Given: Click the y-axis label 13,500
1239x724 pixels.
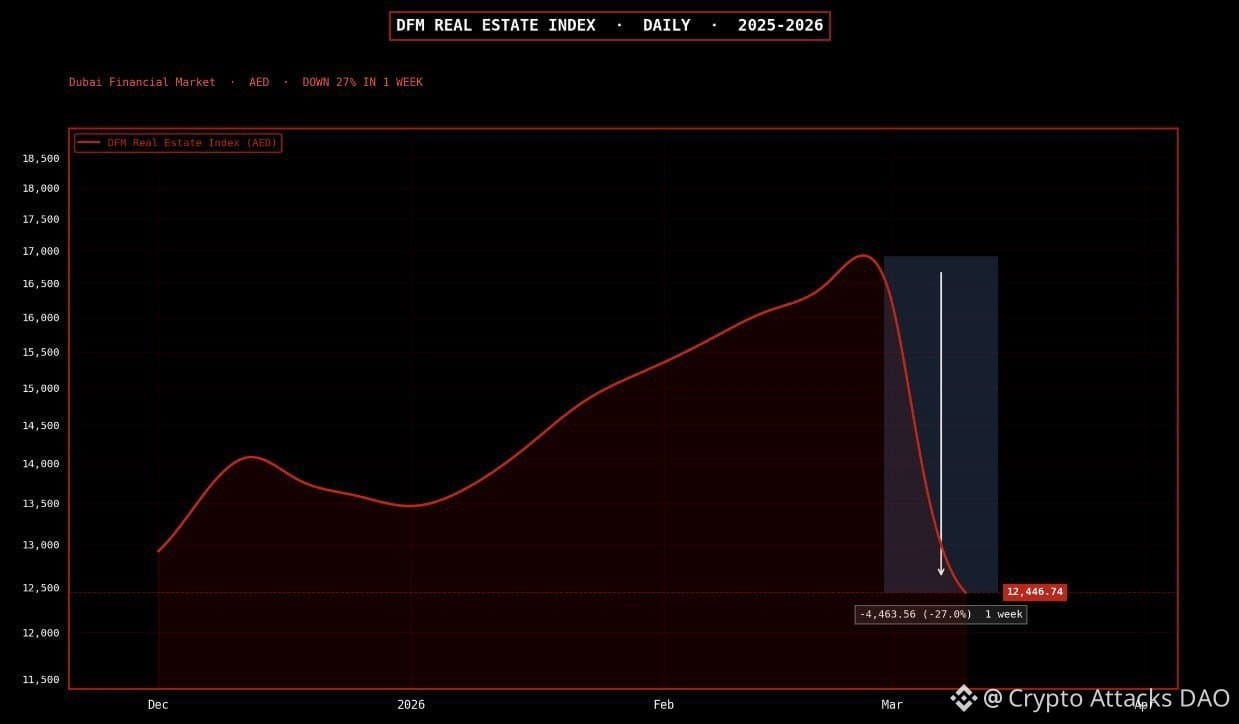Looking at the screenshot, I should [41, 504].
